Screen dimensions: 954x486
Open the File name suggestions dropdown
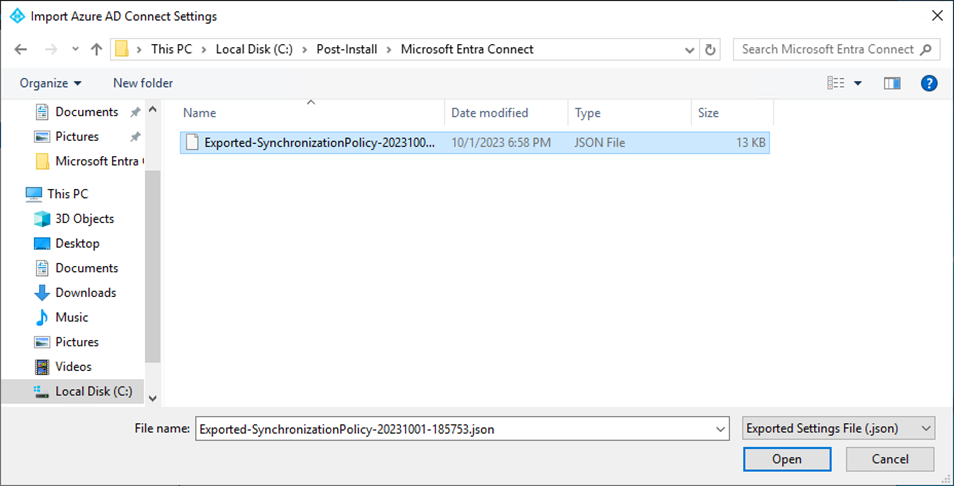click(x=721, y=429)
